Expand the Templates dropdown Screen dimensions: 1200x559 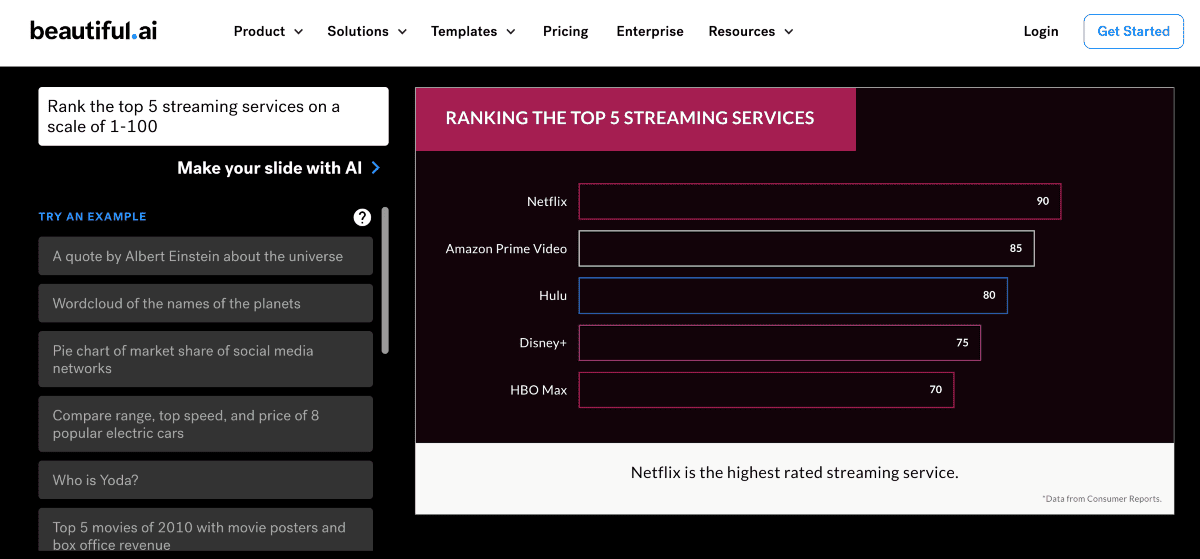(x=473, y=31)
